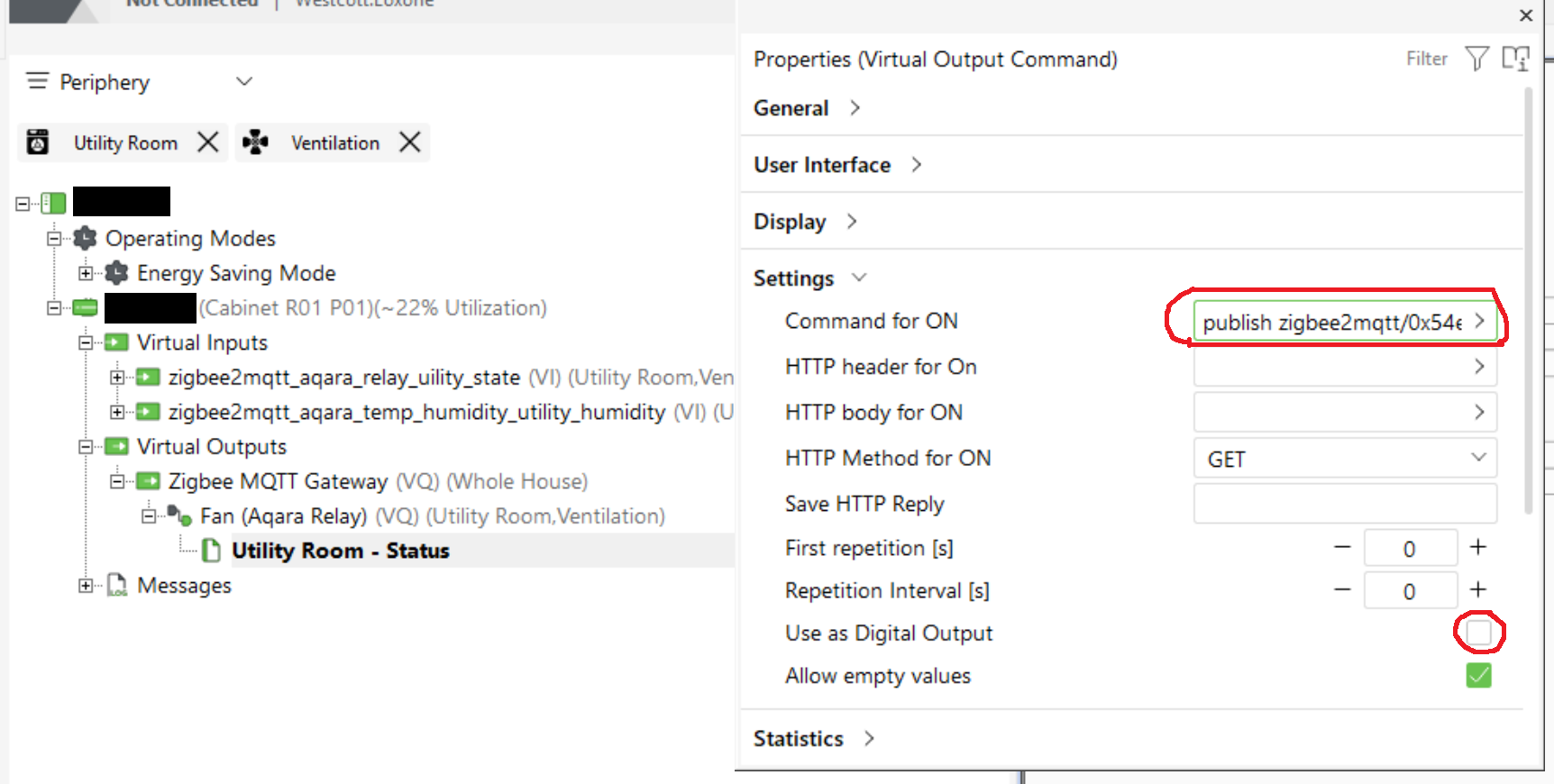Expand the General properties section

[x=855, y=108]
